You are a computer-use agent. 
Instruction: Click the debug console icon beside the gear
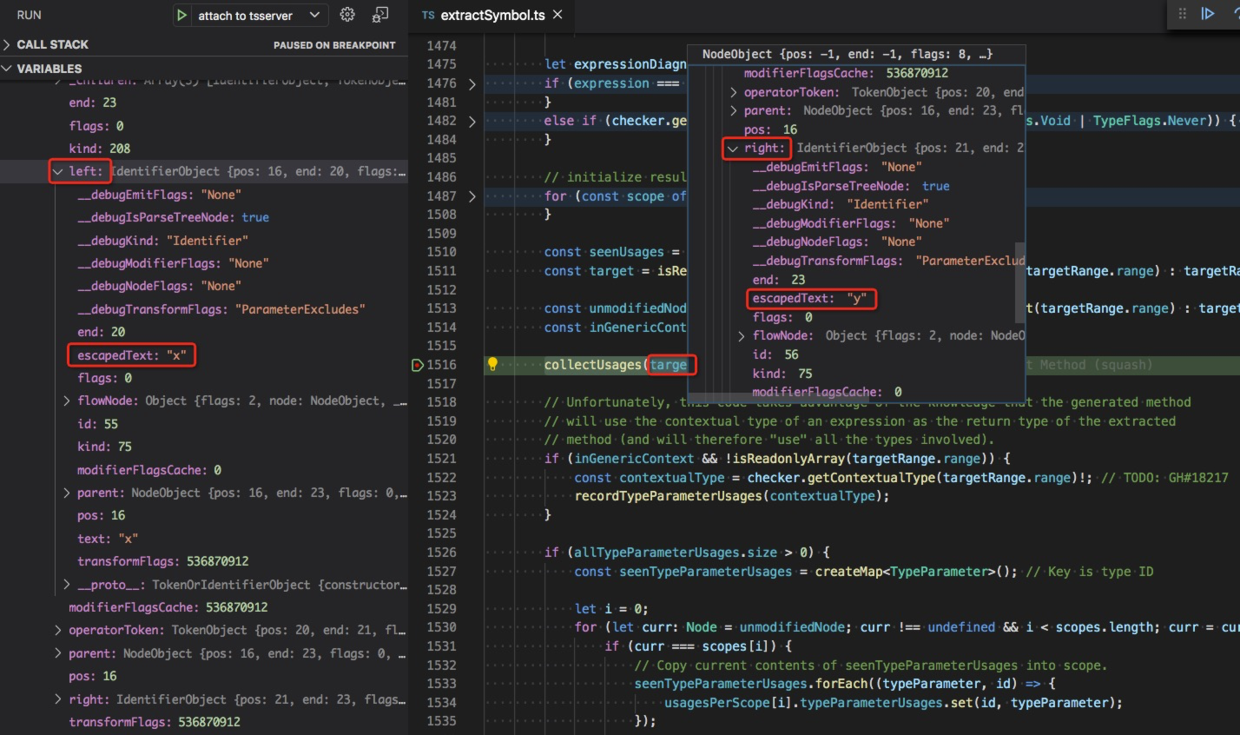380,14
